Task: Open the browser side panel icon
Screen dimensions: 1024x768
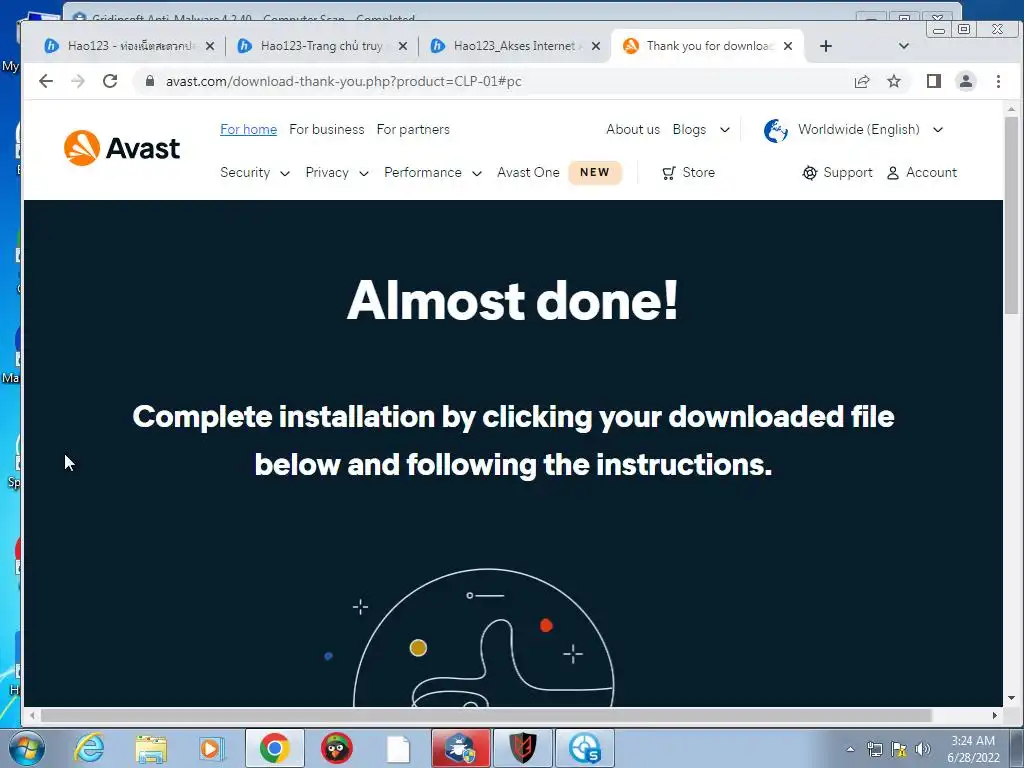Action: pyautogui.click(x=933, y=81)
